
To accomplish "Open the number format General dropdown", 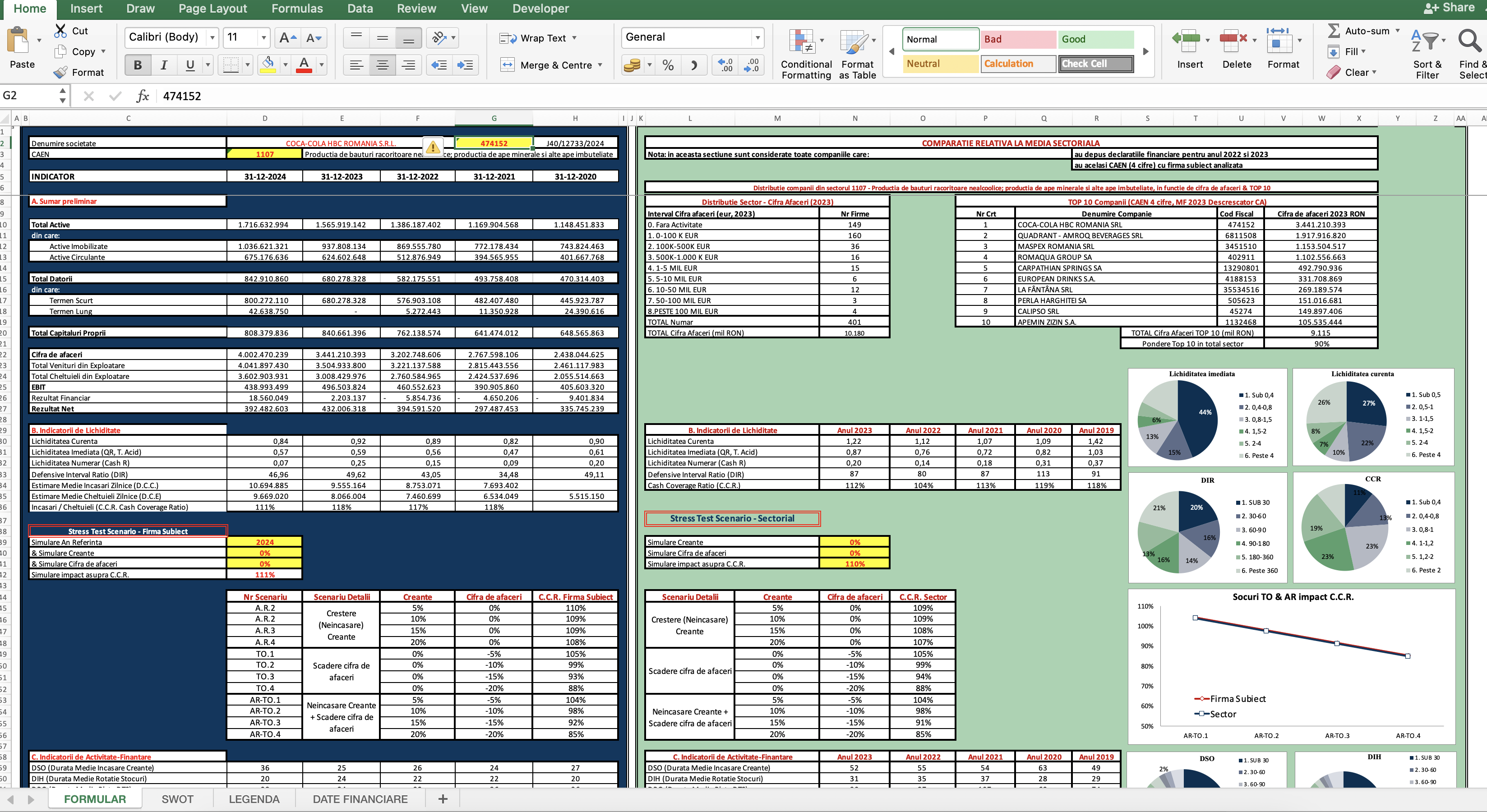I will coord(757,38).
